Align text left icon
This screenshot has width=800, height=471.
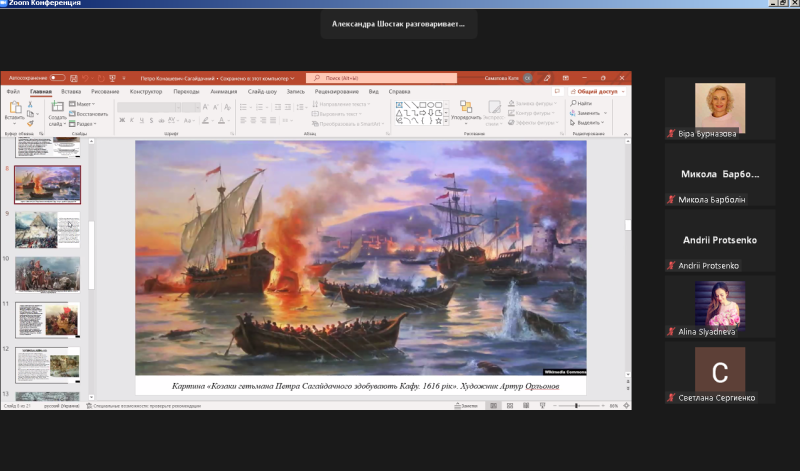[243, 120]
